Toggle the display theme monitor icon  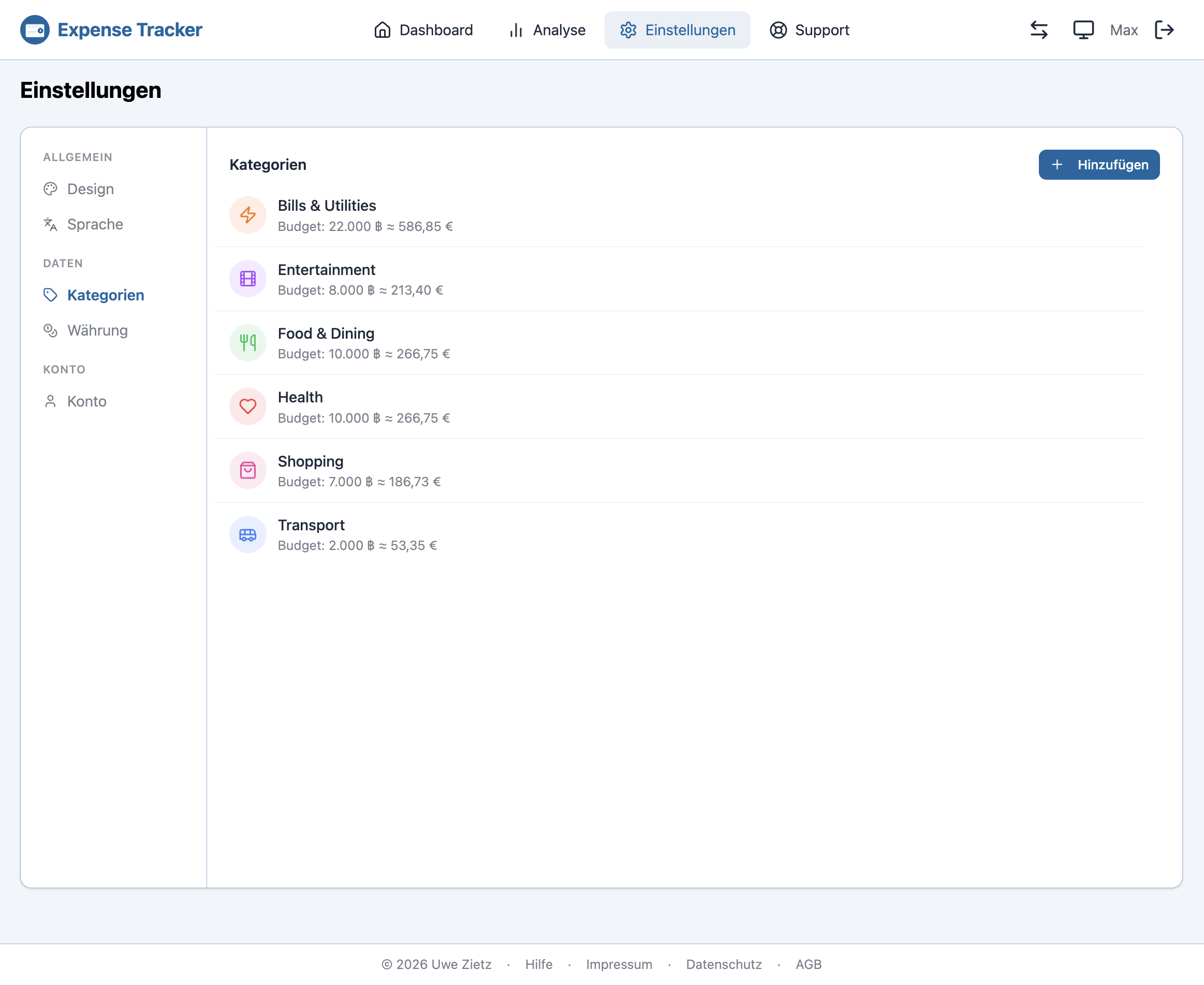[x=1083, y=30]
